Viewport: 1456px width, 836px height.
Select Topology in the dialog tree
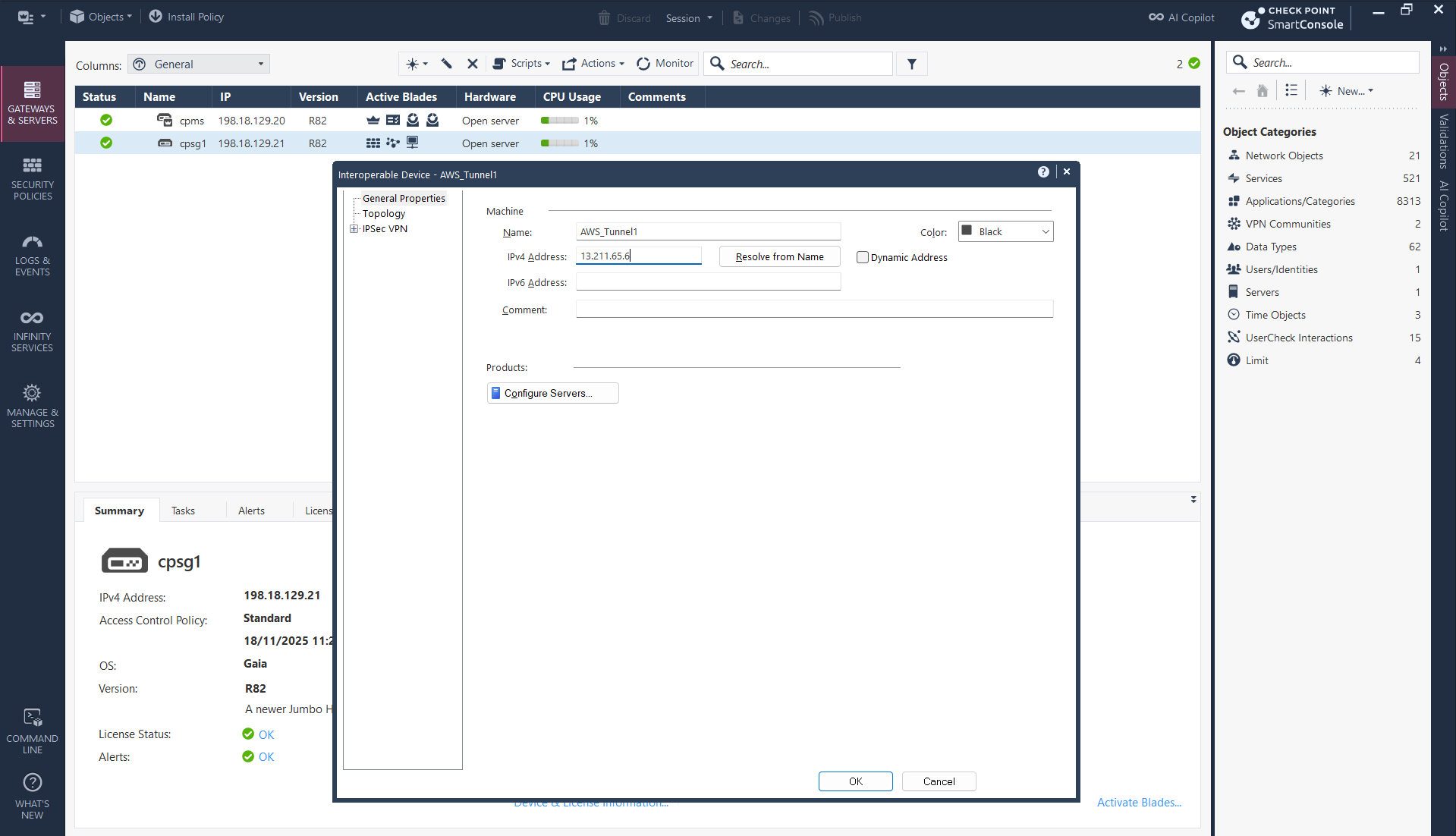[x=383, y=214]
